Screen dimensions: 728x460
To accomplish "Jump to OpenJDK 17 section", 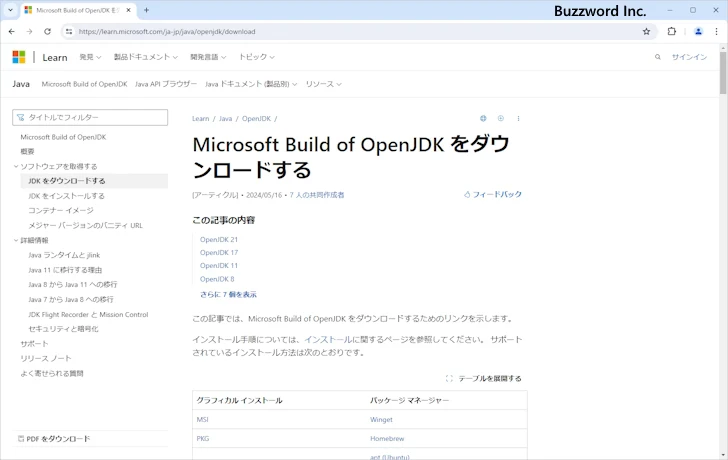I will (219, 253).
